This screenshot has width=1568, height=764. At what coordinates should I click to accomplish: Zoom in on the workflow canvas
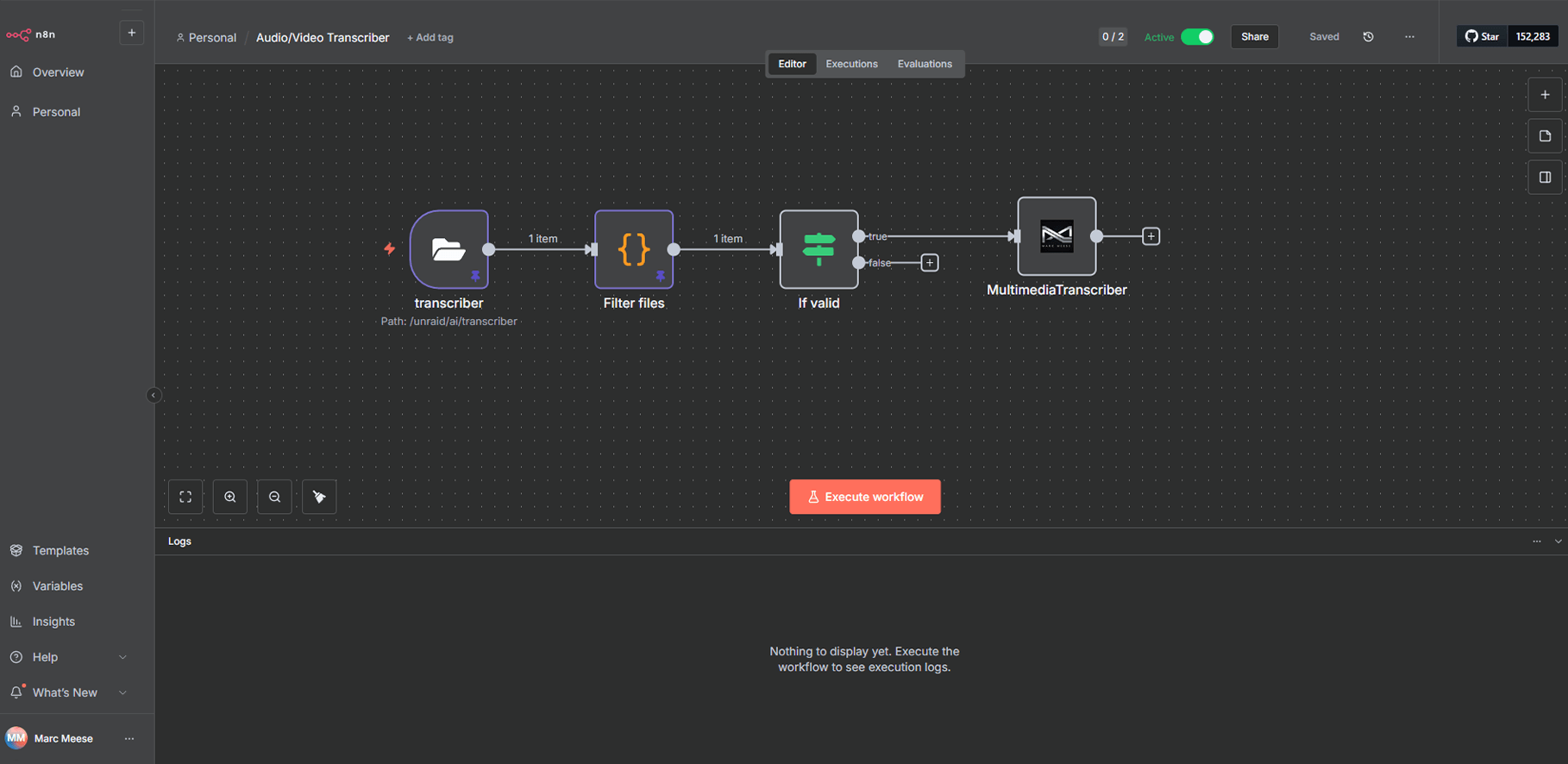click(230, 497)
